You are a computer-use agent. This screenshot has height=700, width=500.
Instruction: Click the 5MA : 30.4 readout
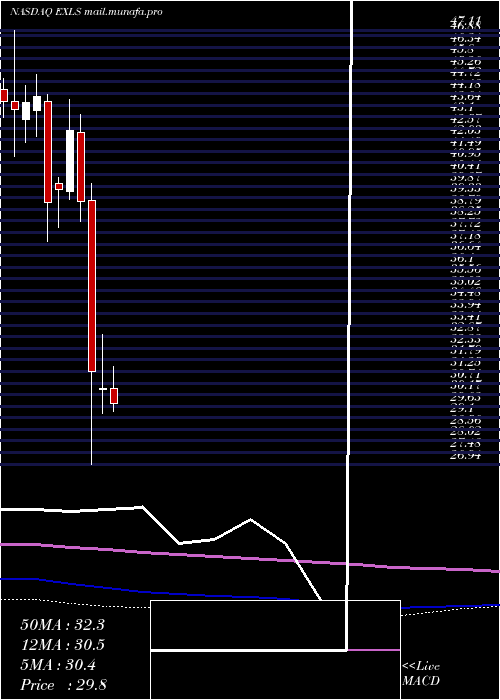coord(58,665)
